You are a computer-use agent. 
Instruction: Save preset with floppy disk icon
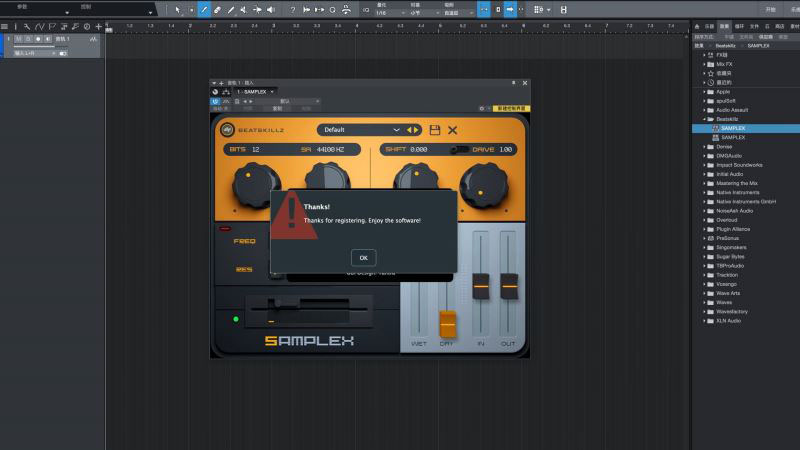[x=435, y=130]
